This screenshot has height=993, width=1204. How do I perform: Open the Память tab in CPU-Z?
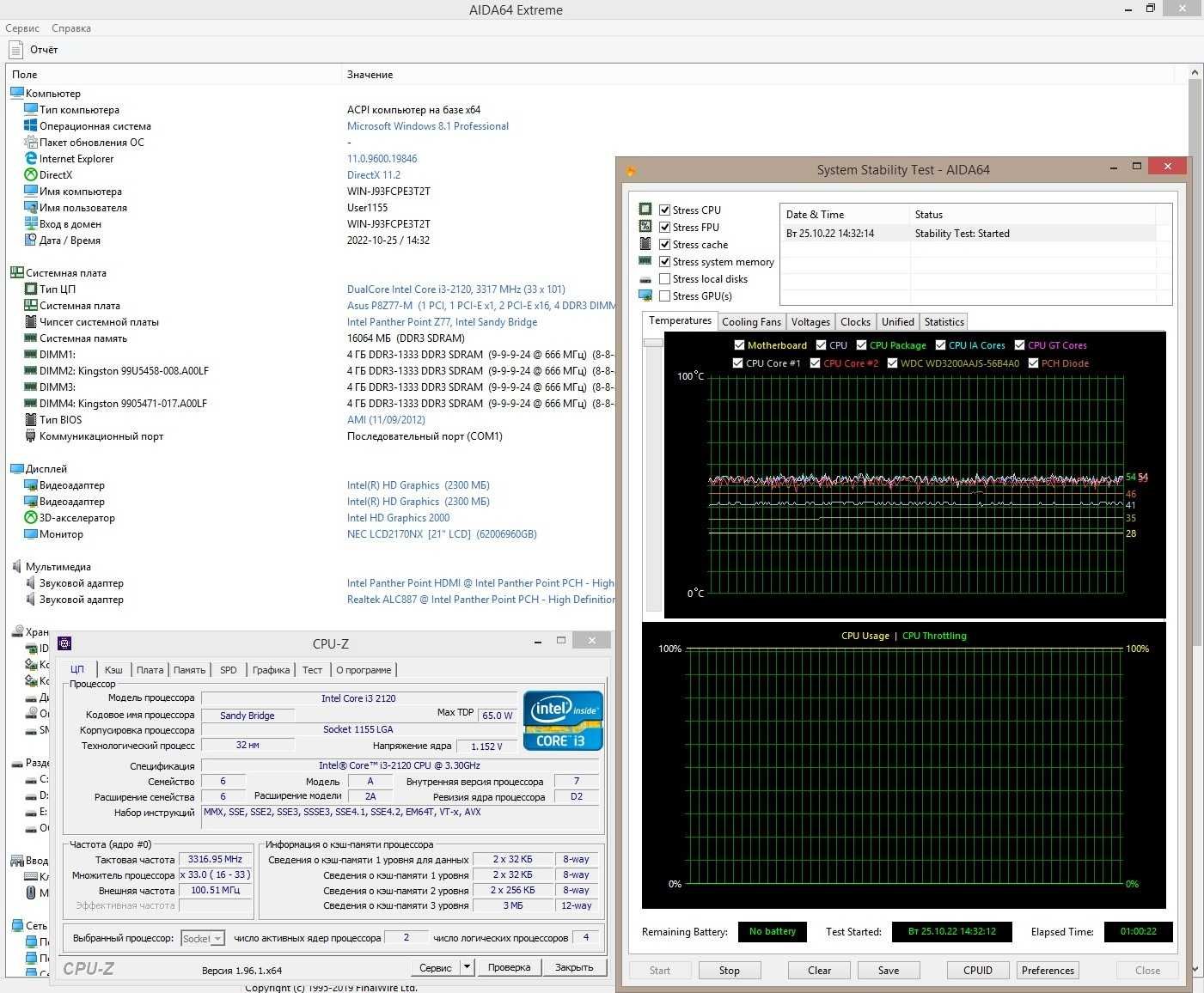click(189, 670)
